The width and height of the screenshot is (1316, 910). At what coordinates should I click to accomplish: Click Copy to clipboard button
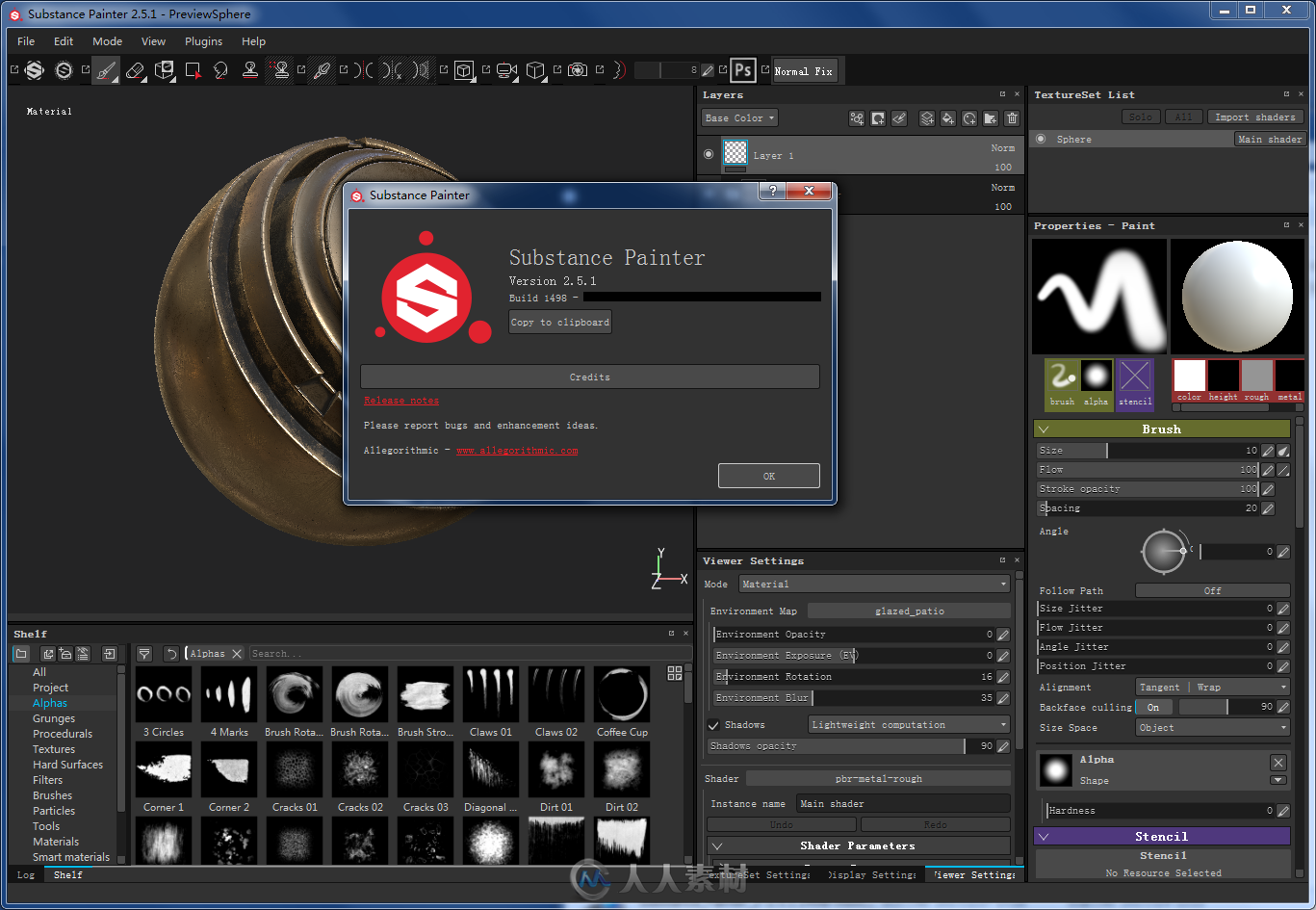click(x=560, y=322)
